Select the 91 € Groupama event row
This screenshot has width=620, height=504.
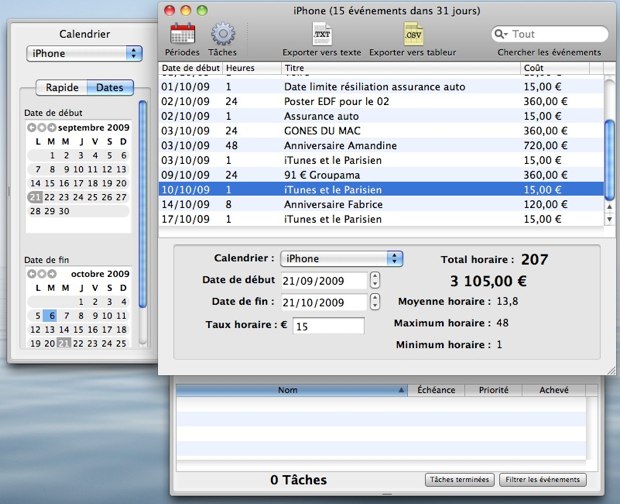381,175
